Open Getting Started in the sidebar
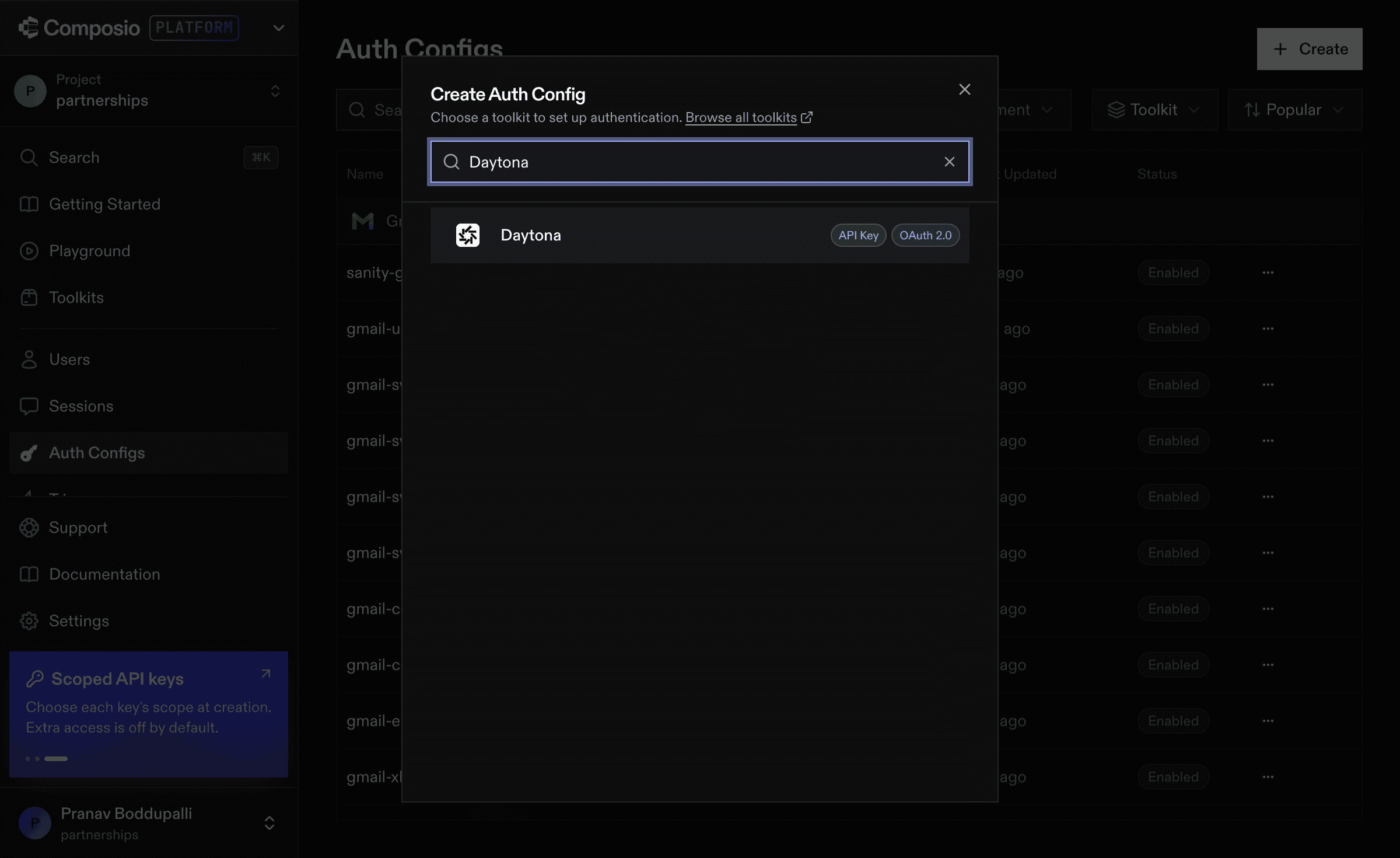The image size is (1400, 858). 149,204
